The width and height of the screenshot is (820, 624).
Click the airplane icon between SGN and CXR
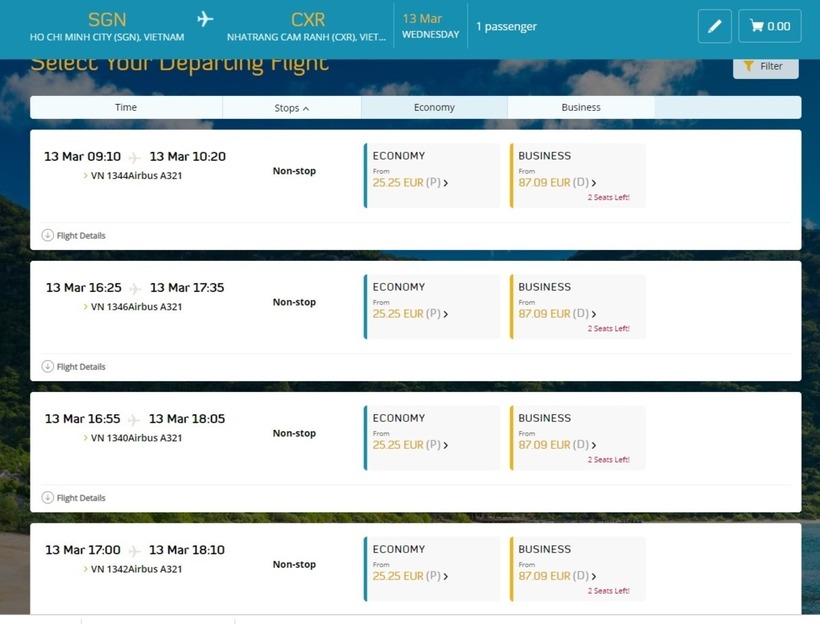coord(205,19)
